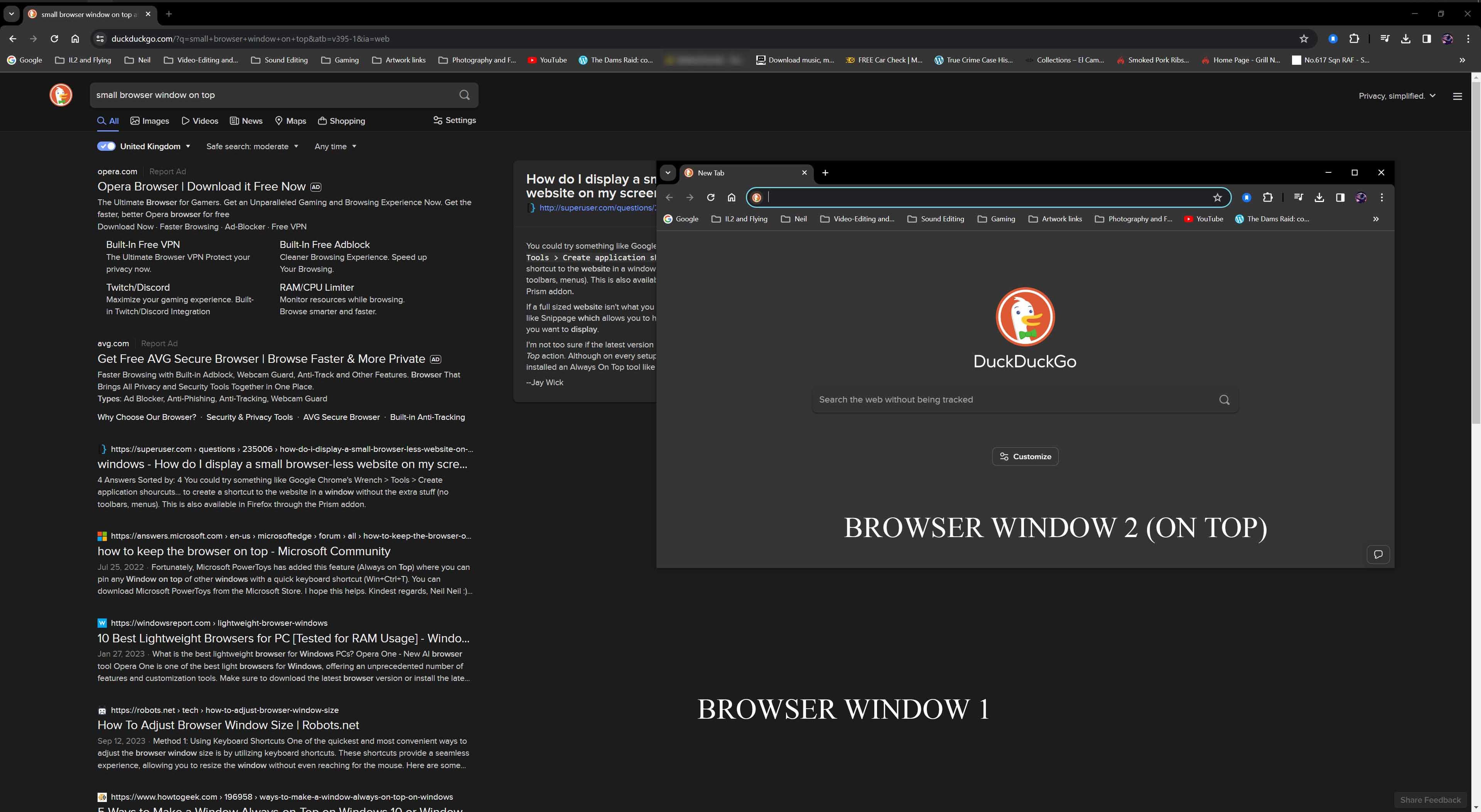Open the 10 Best Lightweight Browsers result
The image size is (1481, 812).
283,638
